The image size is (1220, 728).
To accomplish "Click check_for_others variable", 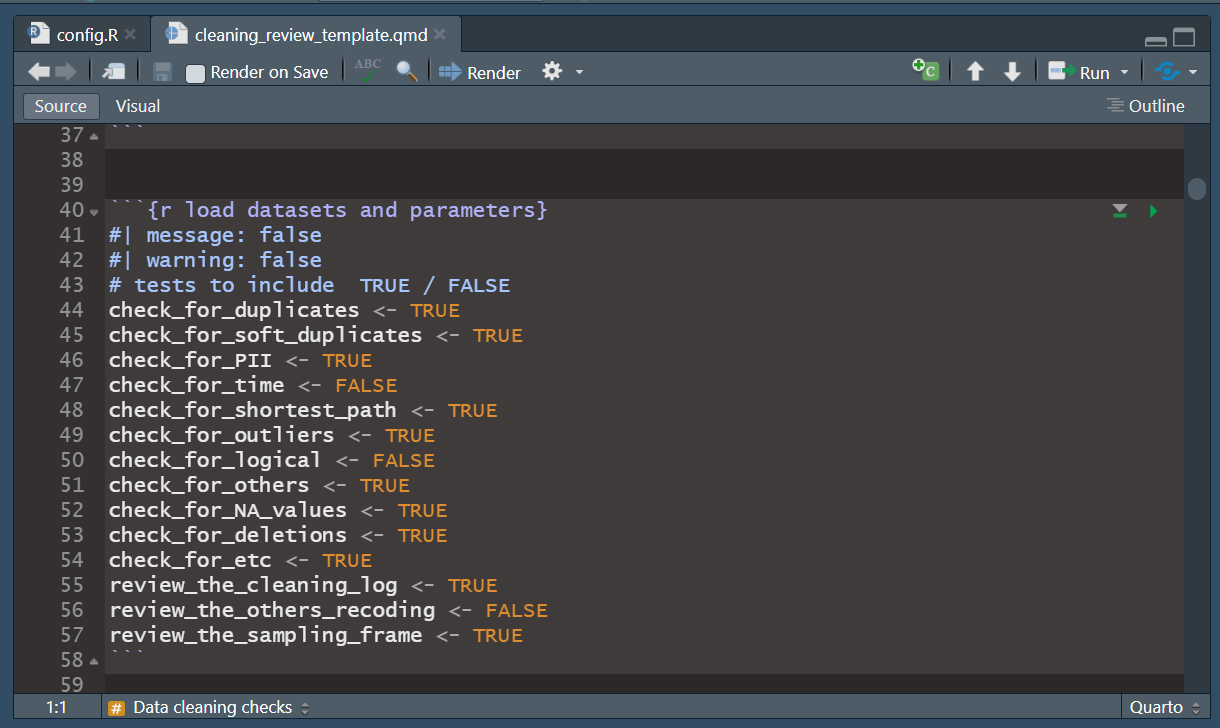I will click(x=209, y=485).
